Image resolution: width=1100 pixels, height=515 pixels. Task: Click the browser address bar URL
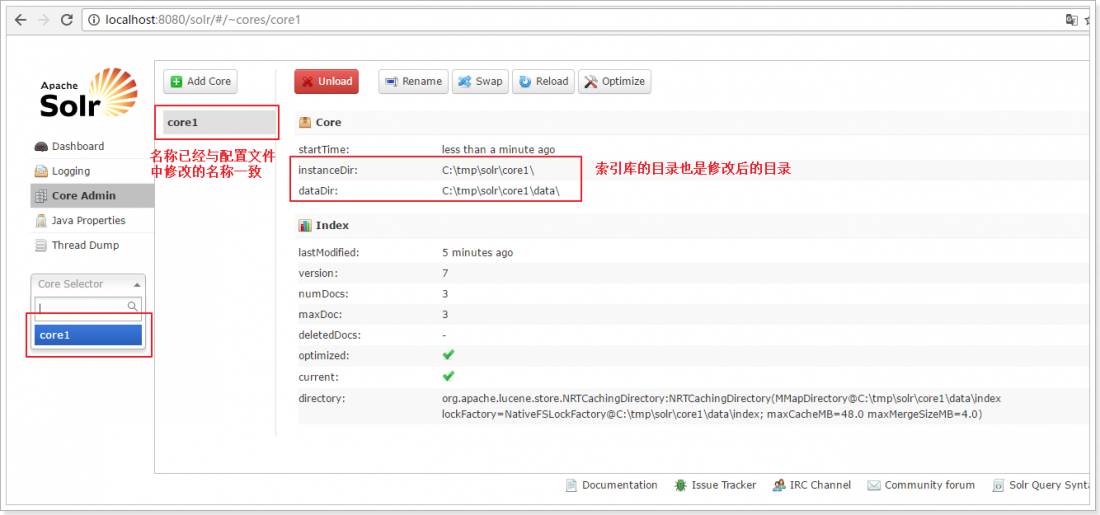point(203,20)
